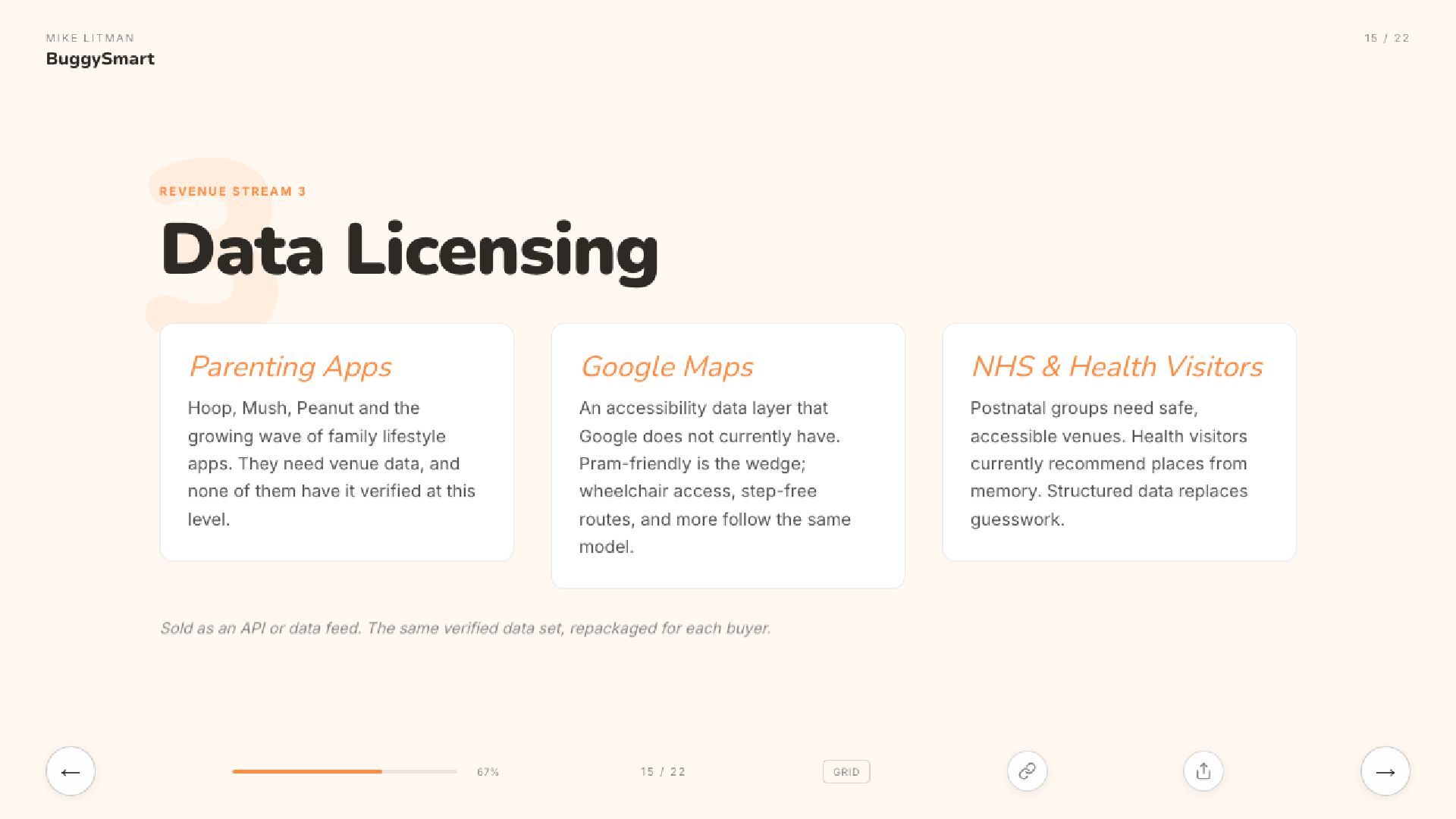The width and height of the screenshot is (1456, 819).
Task: Select the NHS & Health Visitors heading
Action: [x=1116, y=366]
